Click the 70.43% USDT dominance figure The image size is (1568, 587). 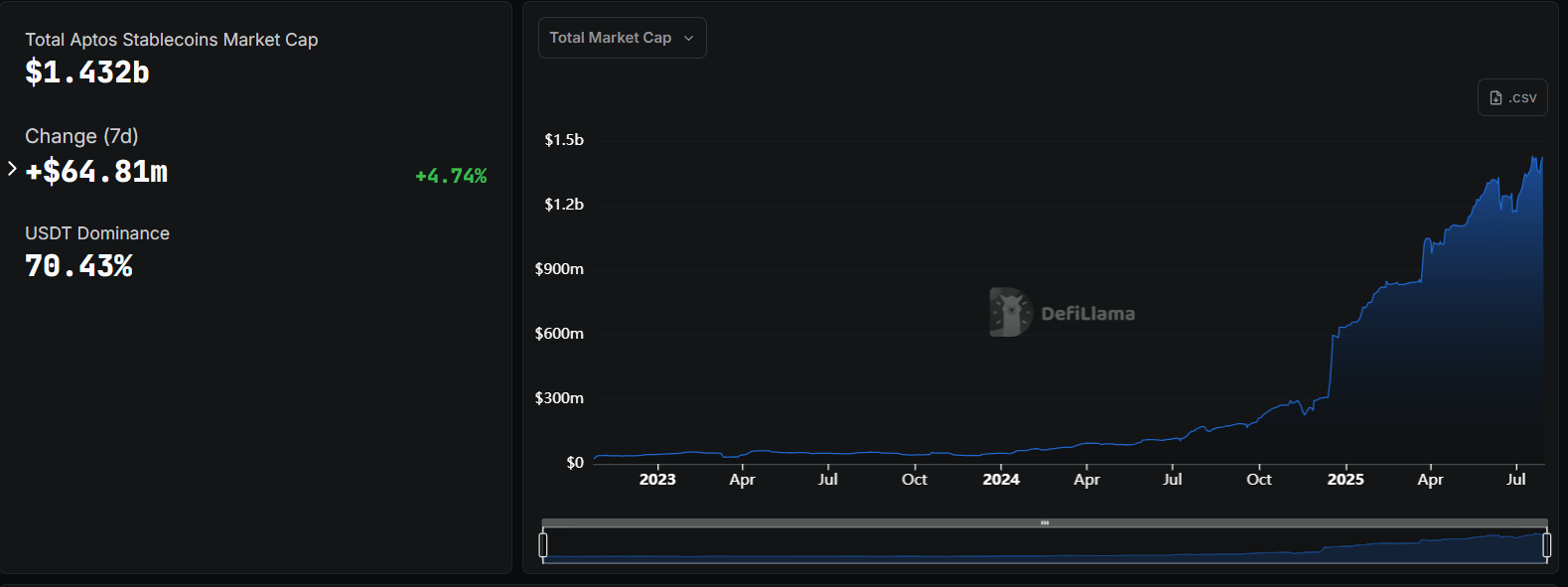[x=79, y=266]
